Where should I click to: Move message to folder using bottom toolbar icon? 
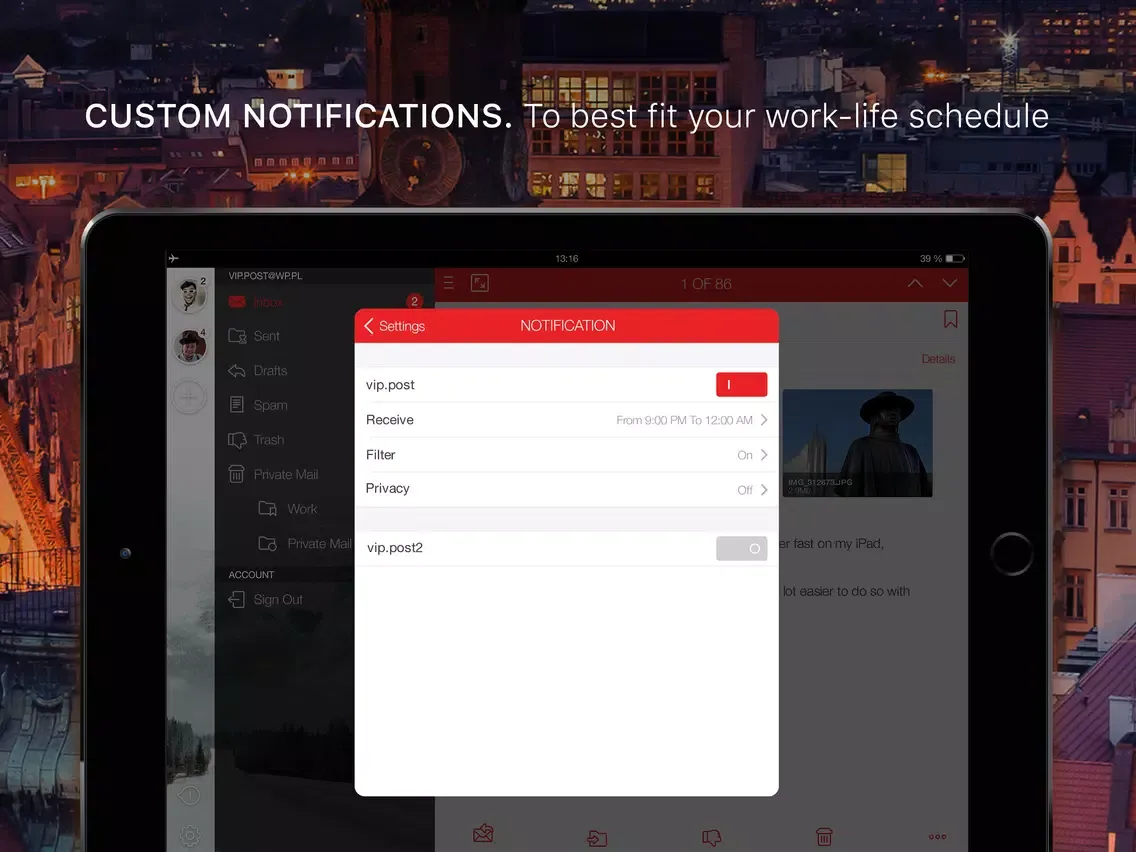pos(597,837)
